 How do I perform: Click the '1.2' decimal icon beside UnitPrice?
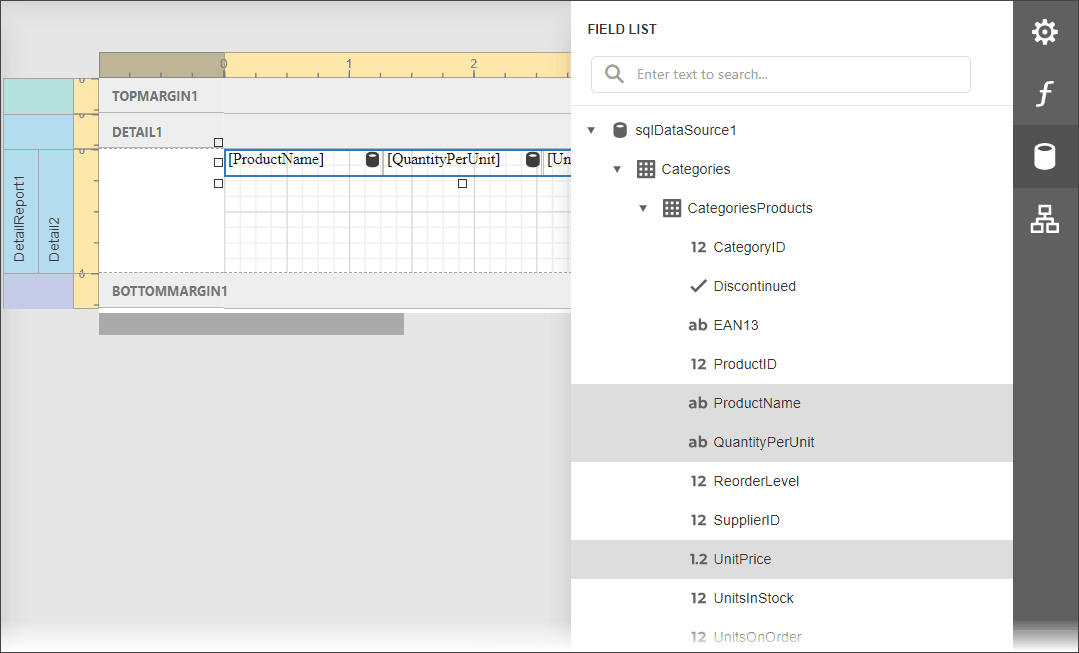[697, 559]
